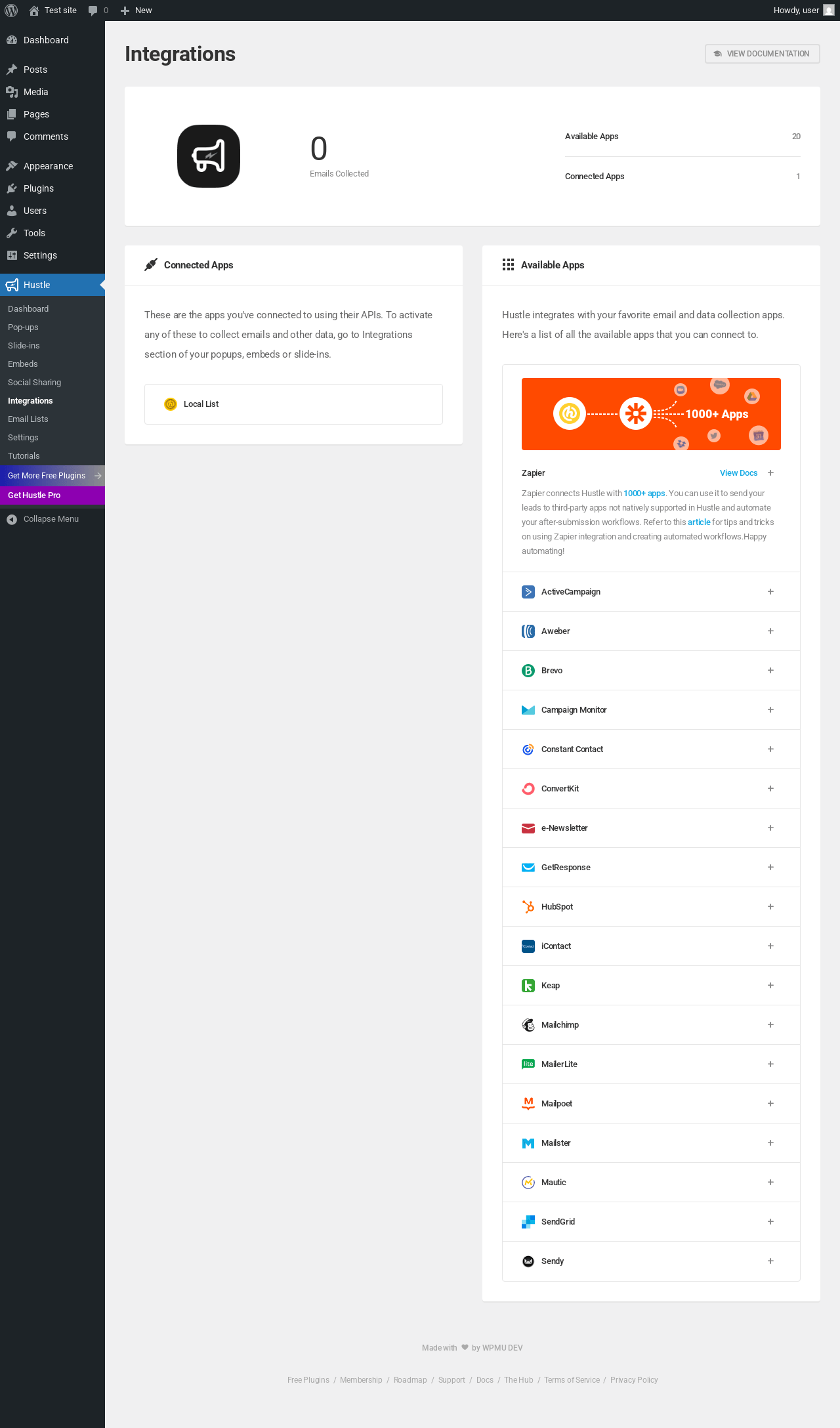Click the Aweber app icon
This screenshot has height=1428, width=840.
[x=528, y=631]
